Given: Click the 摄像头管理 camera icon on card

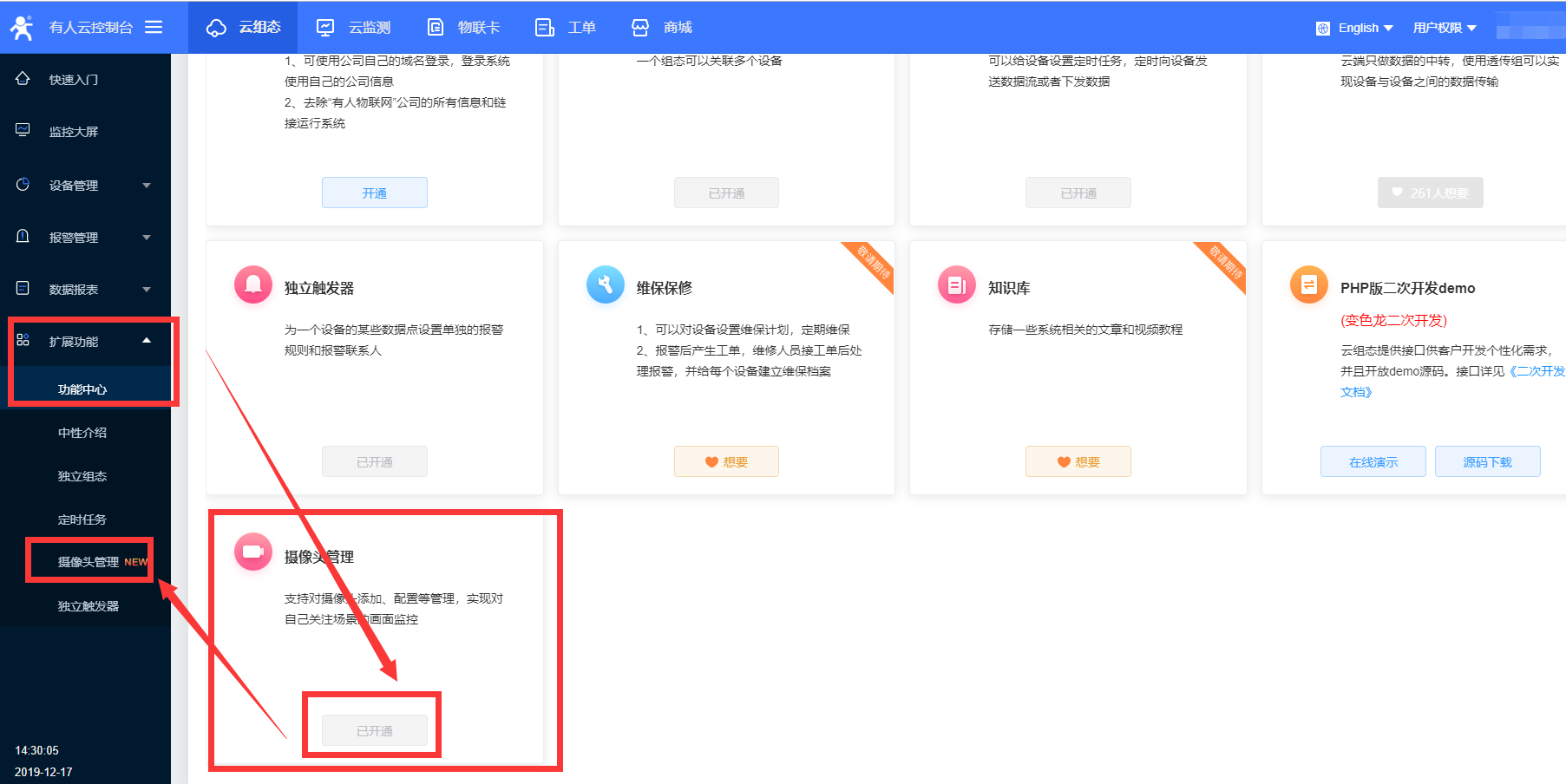Looking at the screenshot, I should (x=253, y=552).
